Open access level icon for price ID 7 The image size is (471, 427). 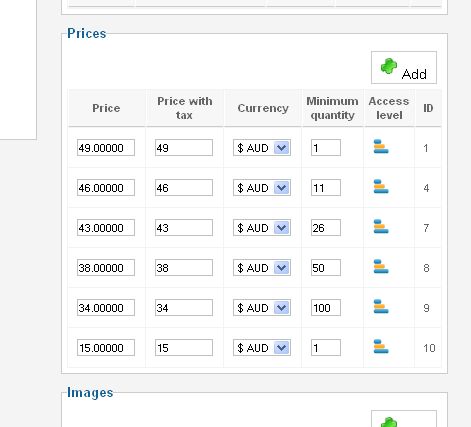coord(381,227)
